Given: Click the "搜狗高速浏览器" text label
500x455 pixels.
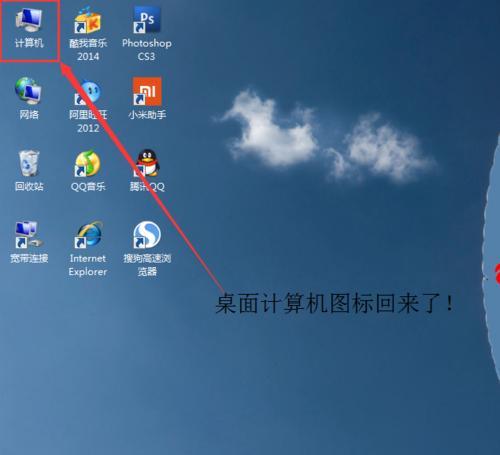Looking at the screenshot, I should coord(147,265).
